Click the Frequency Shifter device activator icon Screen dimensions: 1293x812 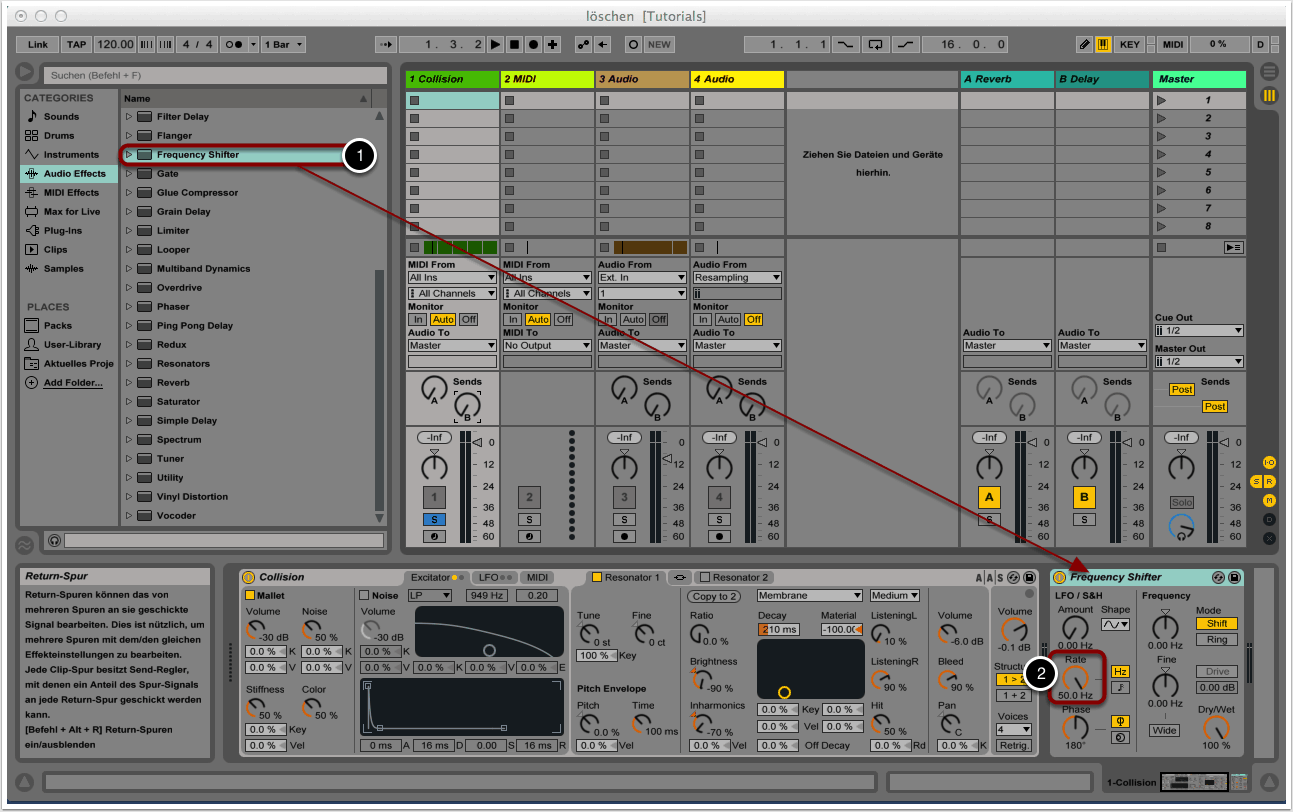click(1060, 578)
